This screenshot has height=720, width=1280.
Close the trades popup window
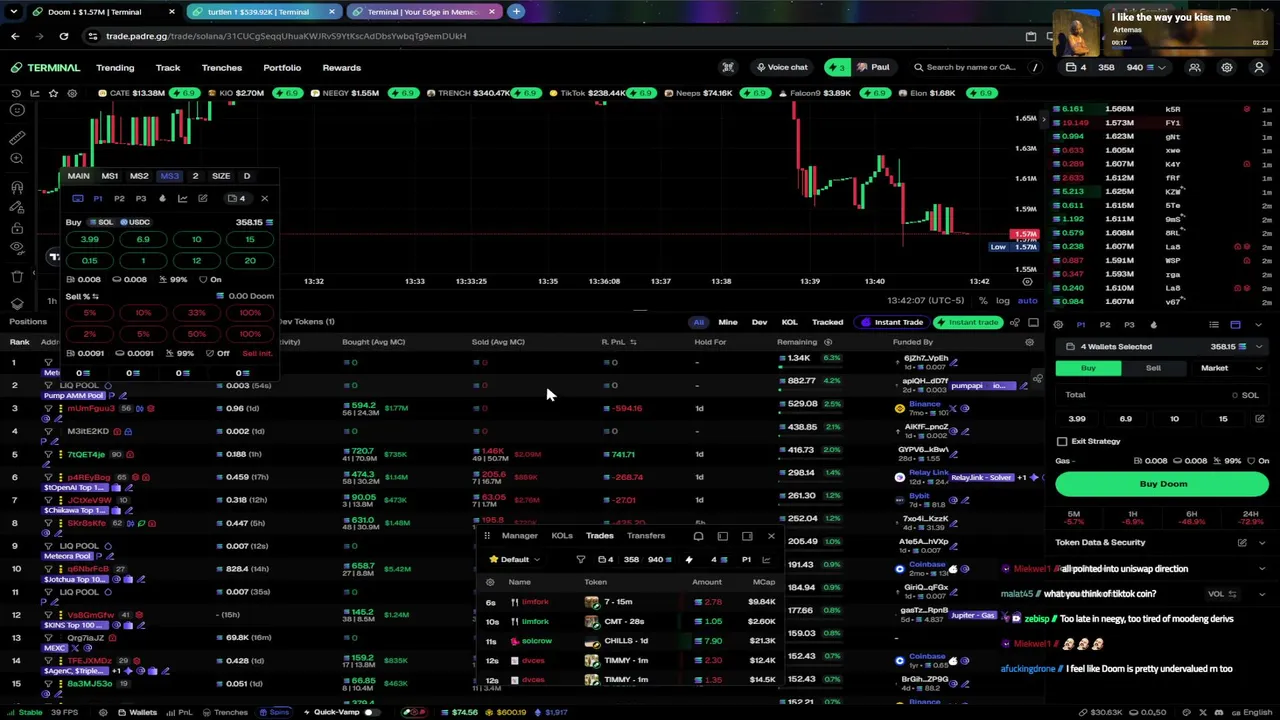click(771, 536)
